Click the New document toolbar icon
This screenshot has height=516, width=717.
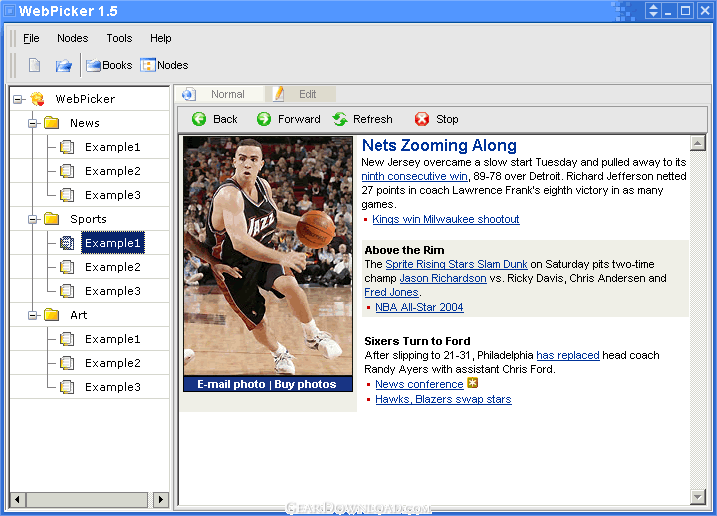pos(34,65)
